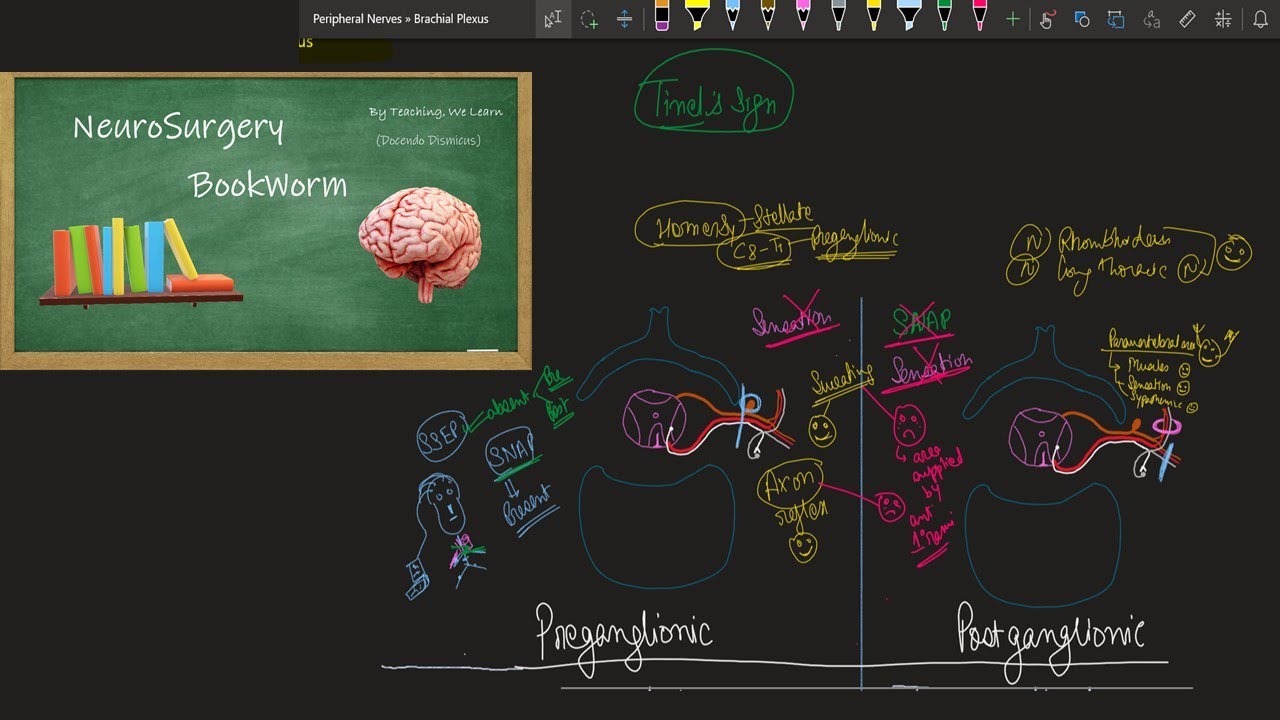The image size is (1280, 720).
Task: Add a new pen with plus icon
Action: click(1013, 19)
